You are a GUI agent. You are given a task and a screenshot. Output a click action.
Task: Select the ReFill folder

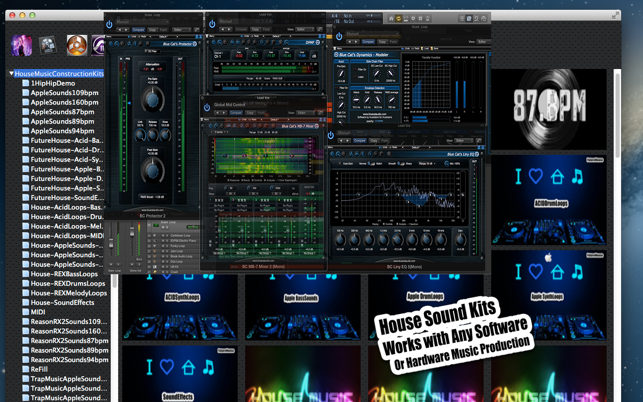point(39,369)
